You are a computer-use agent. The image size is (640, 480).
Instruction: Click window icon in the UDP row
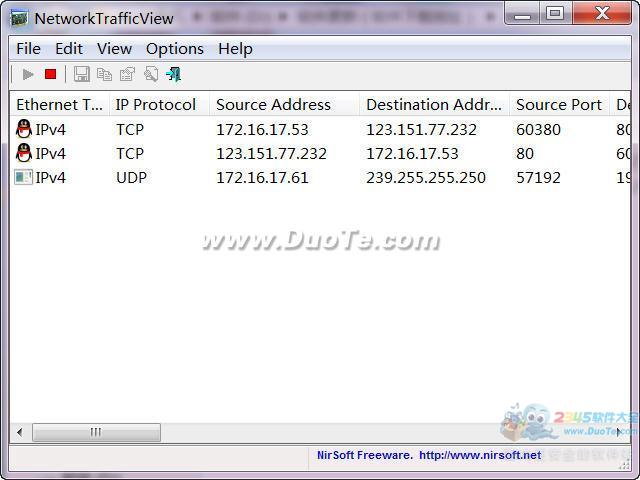tap(24, 177)
